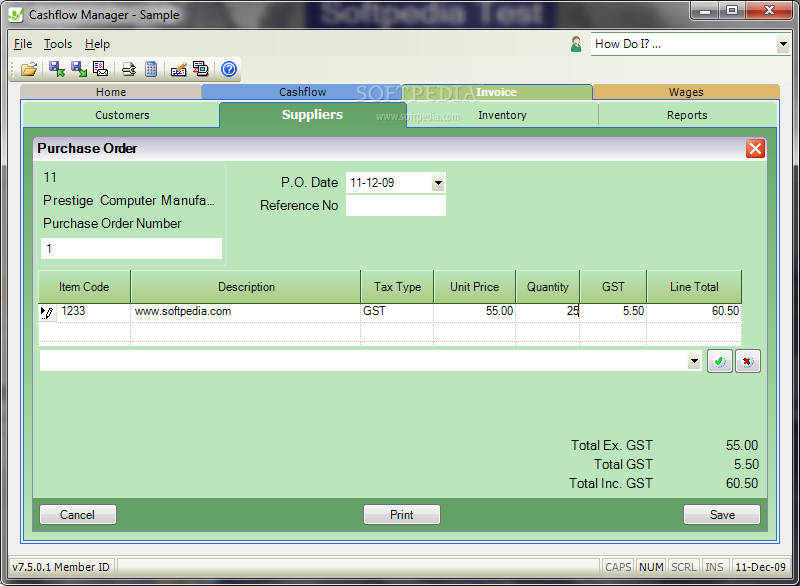Screen dimensions: 800x586
Task: Click the restore disk icon with the downward green arrow
Action: click(79, 69)
